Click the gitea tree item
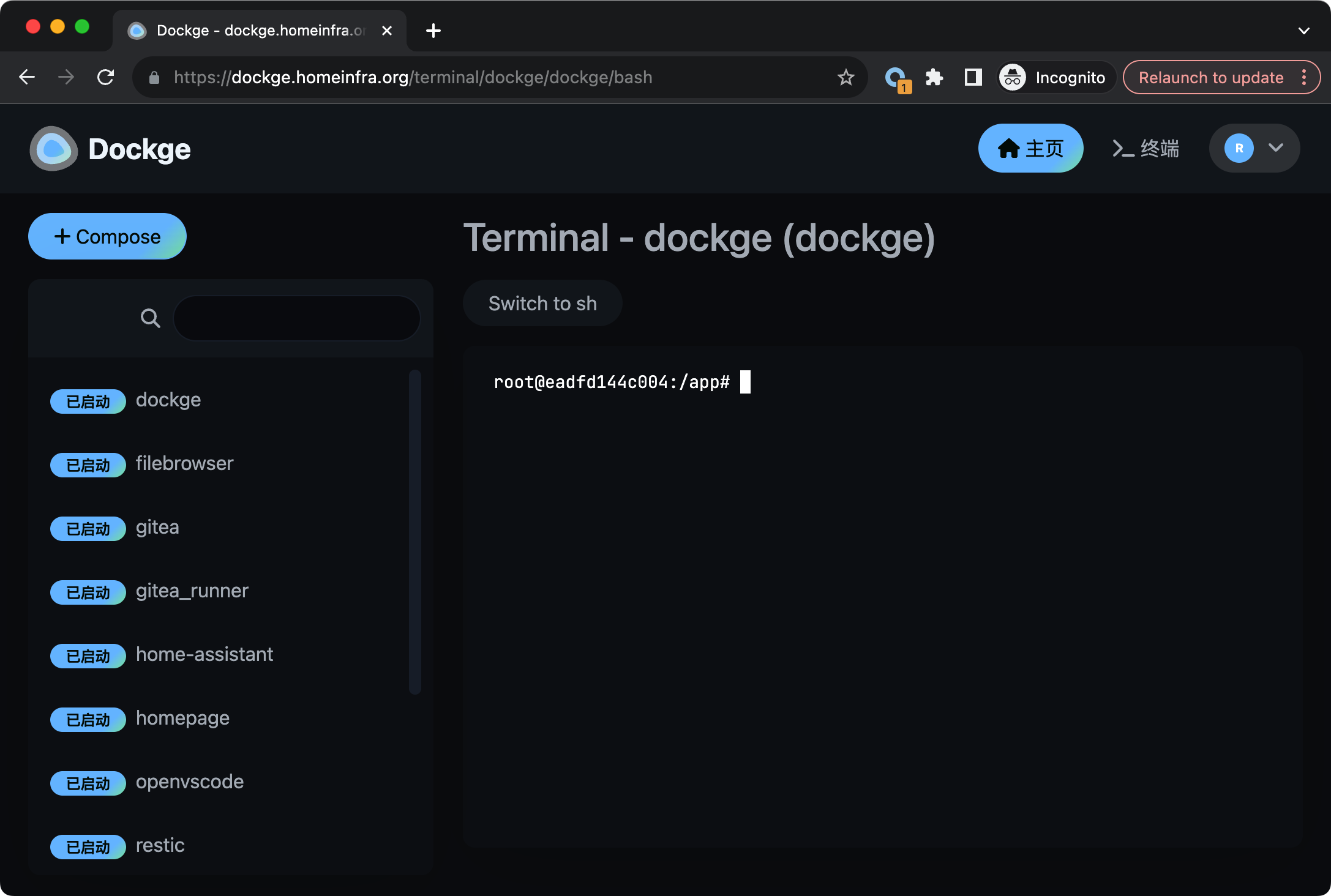Screen dimensions: 1331x896 coord(159,526)
